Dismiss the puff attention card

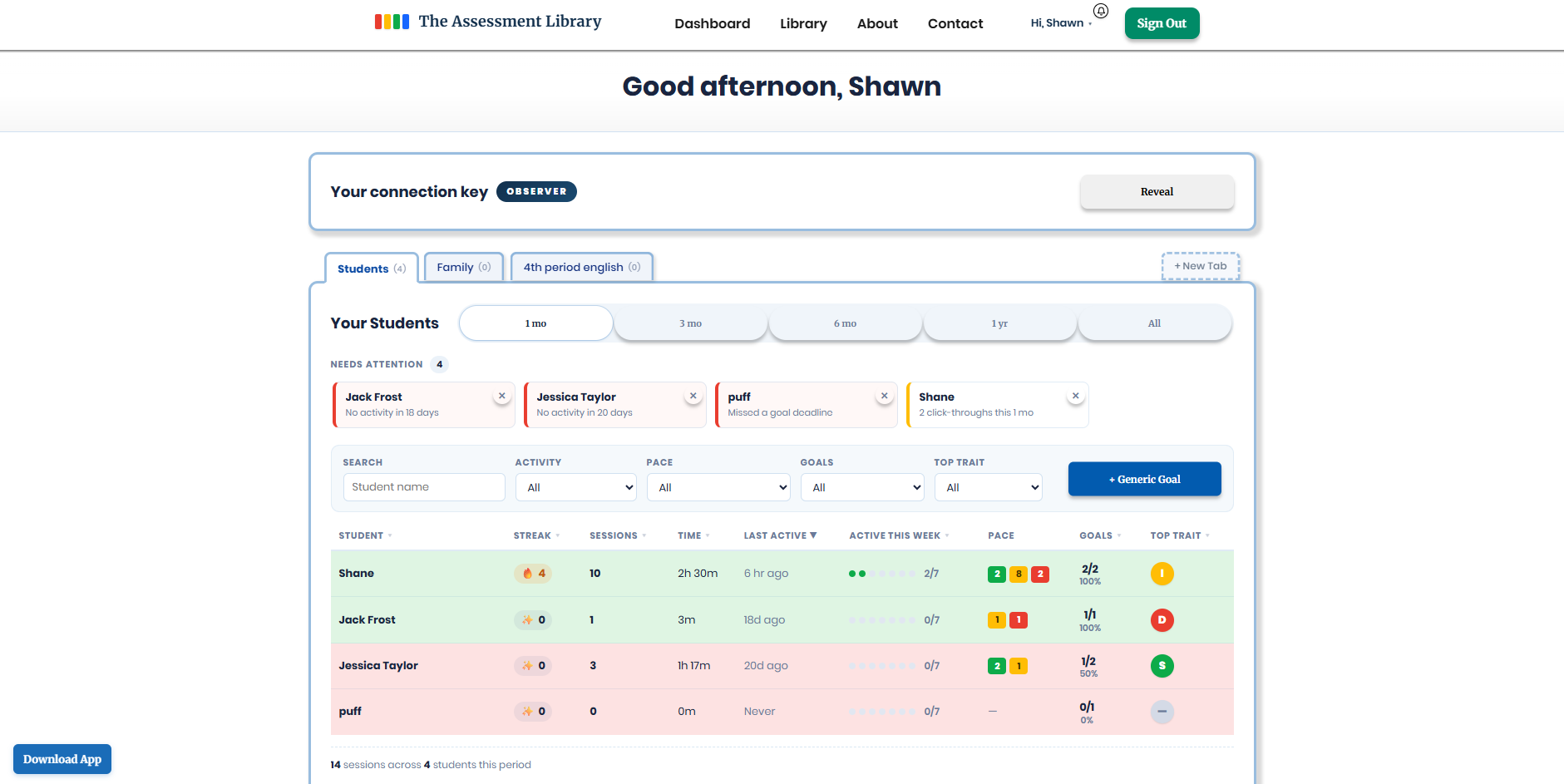[885, 396]
